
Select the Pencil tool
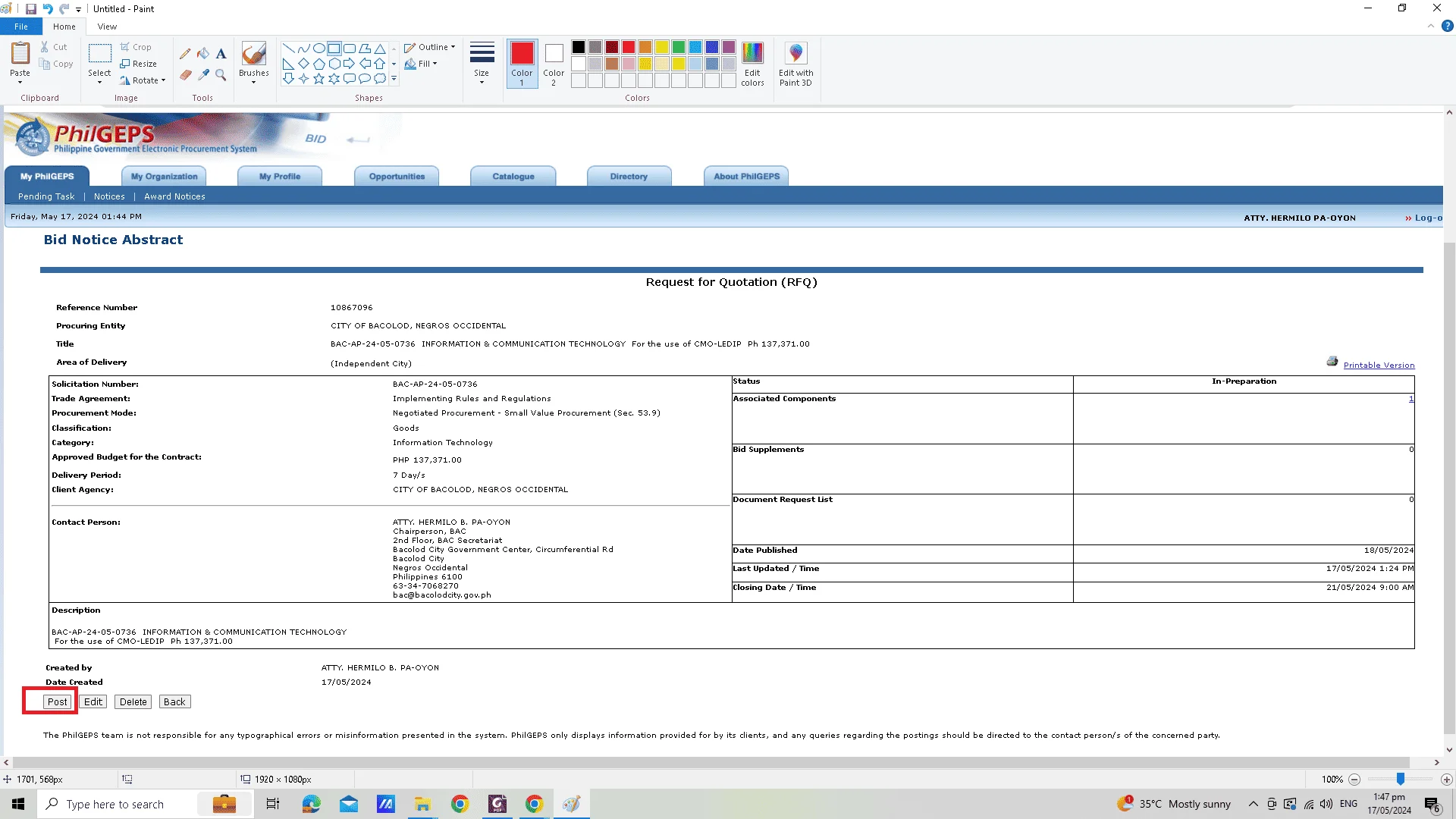point(185,54)
